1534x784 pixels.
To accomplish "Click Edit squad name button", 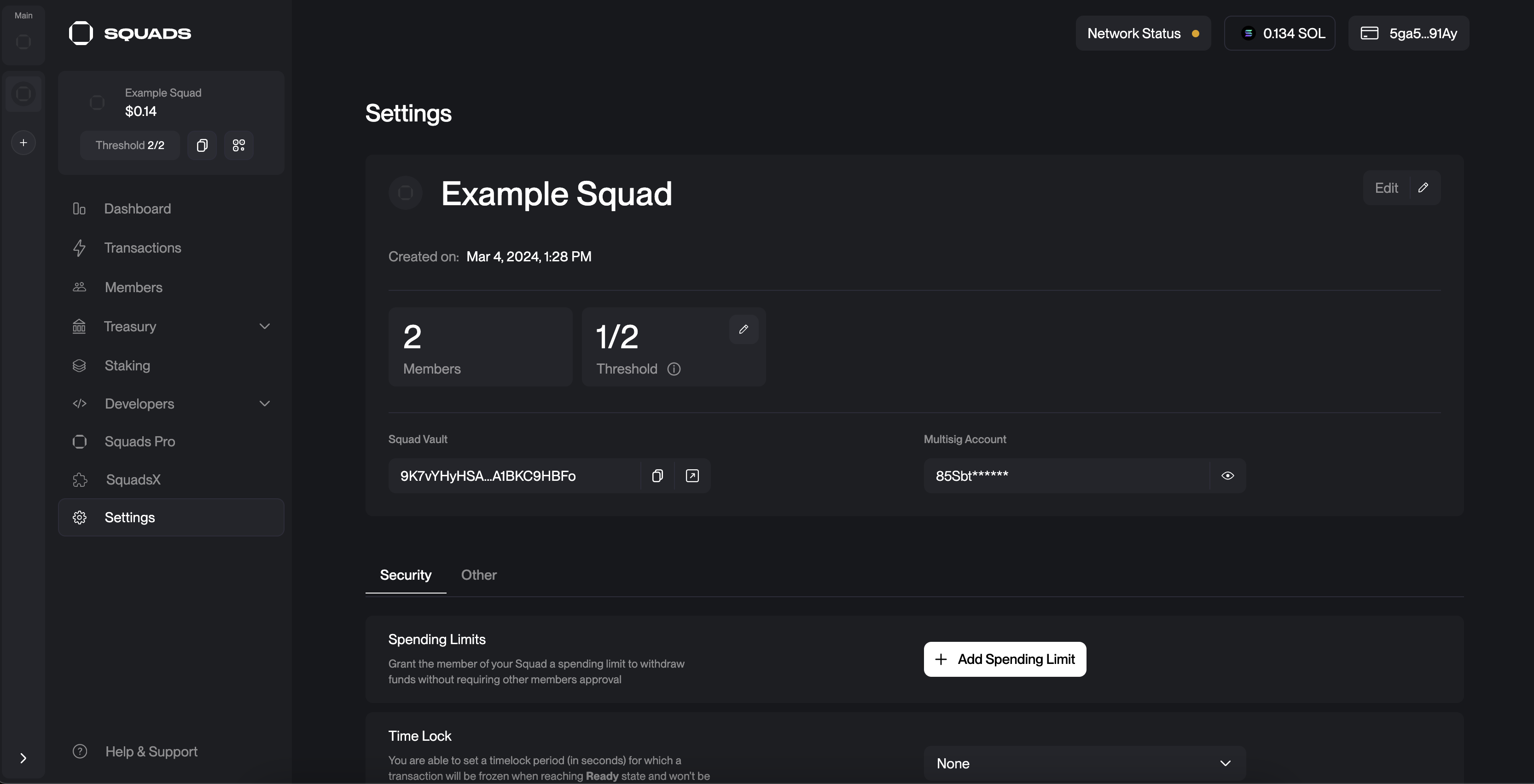I will coord(1400,188).
